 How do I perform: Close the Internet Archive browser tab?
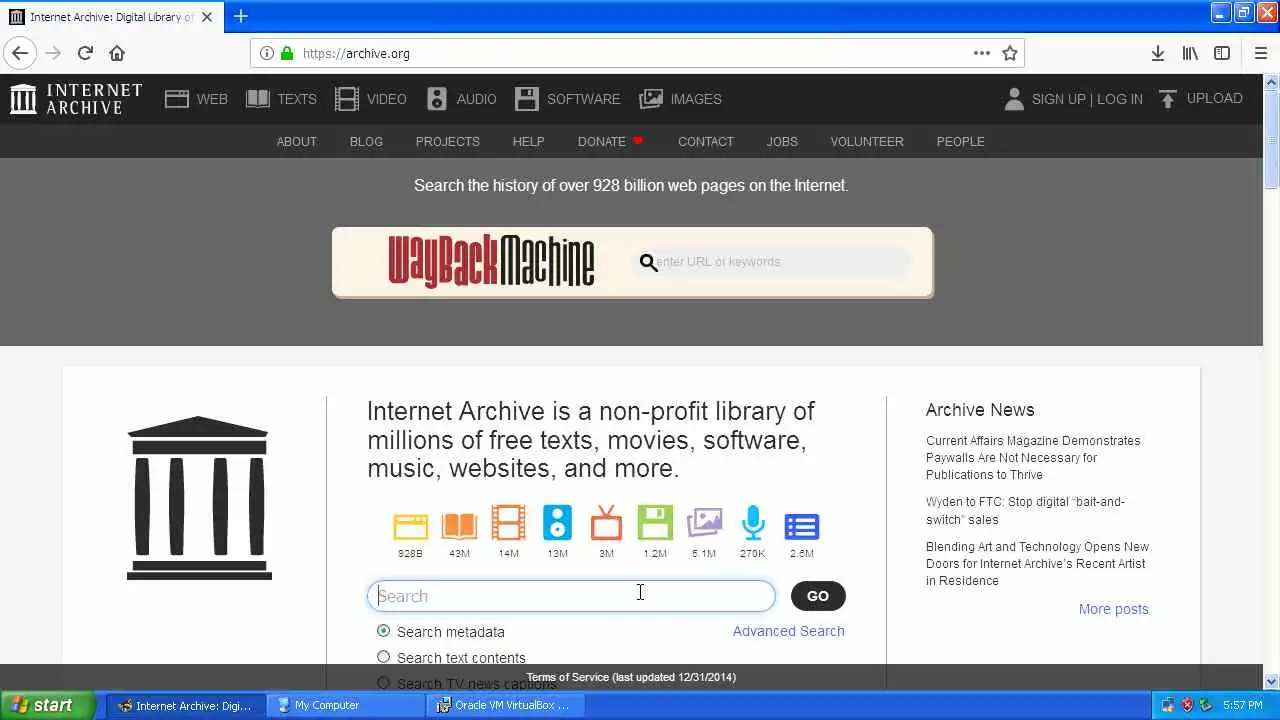pos(207,17)
